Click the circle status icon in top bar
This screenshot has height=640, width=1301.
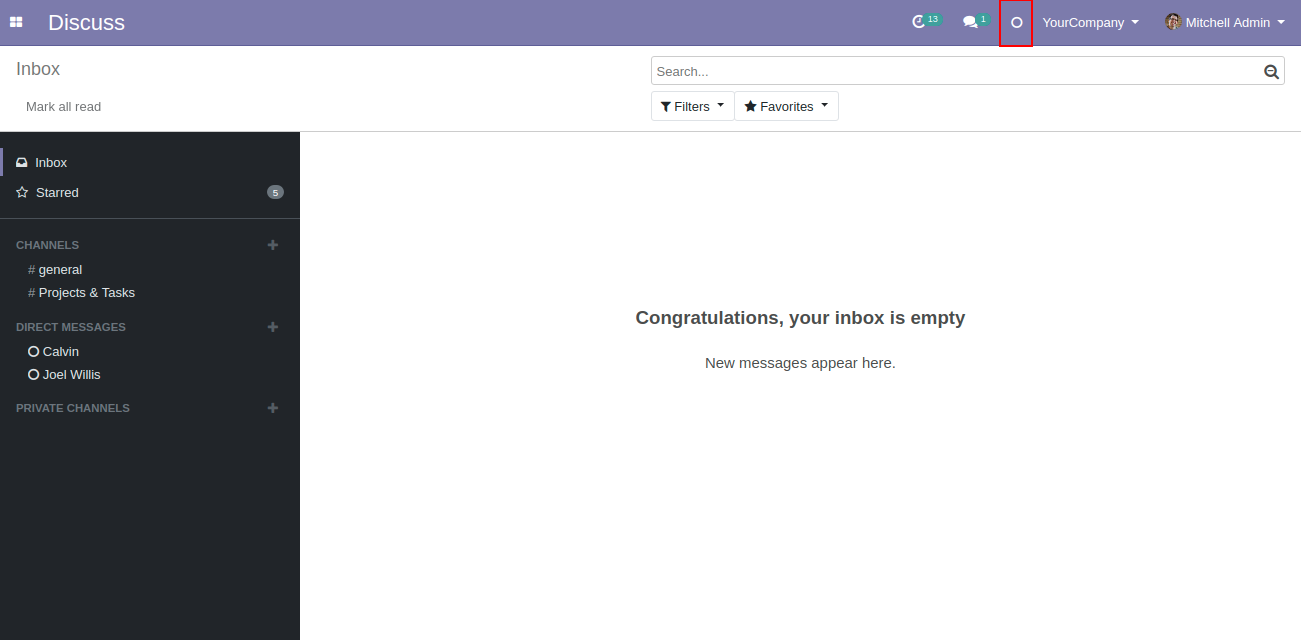(1017, 22)
